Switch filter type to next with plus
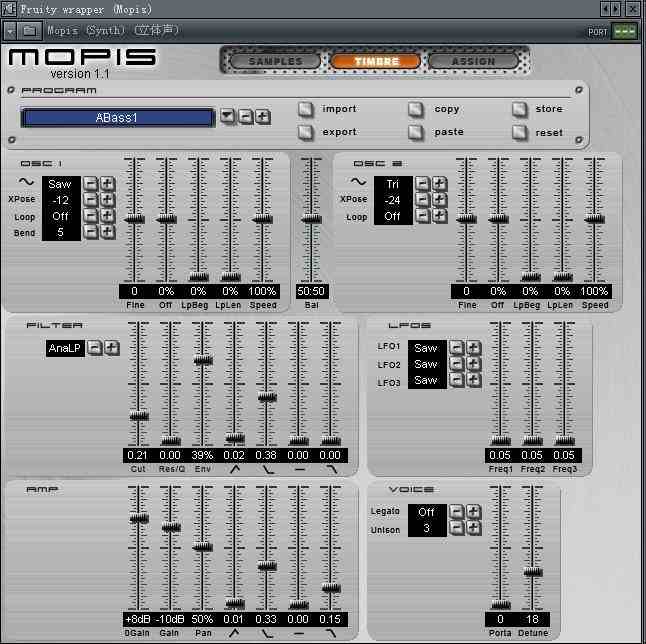Image resolution: width=646 pixels, height=644 pixels. click(x=111, y=348)
